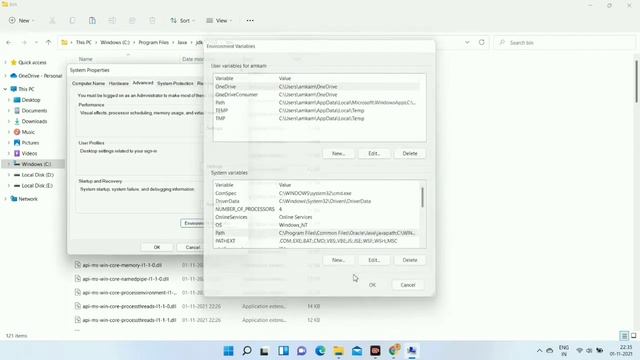Open Windows Start menu

[229, 351]
